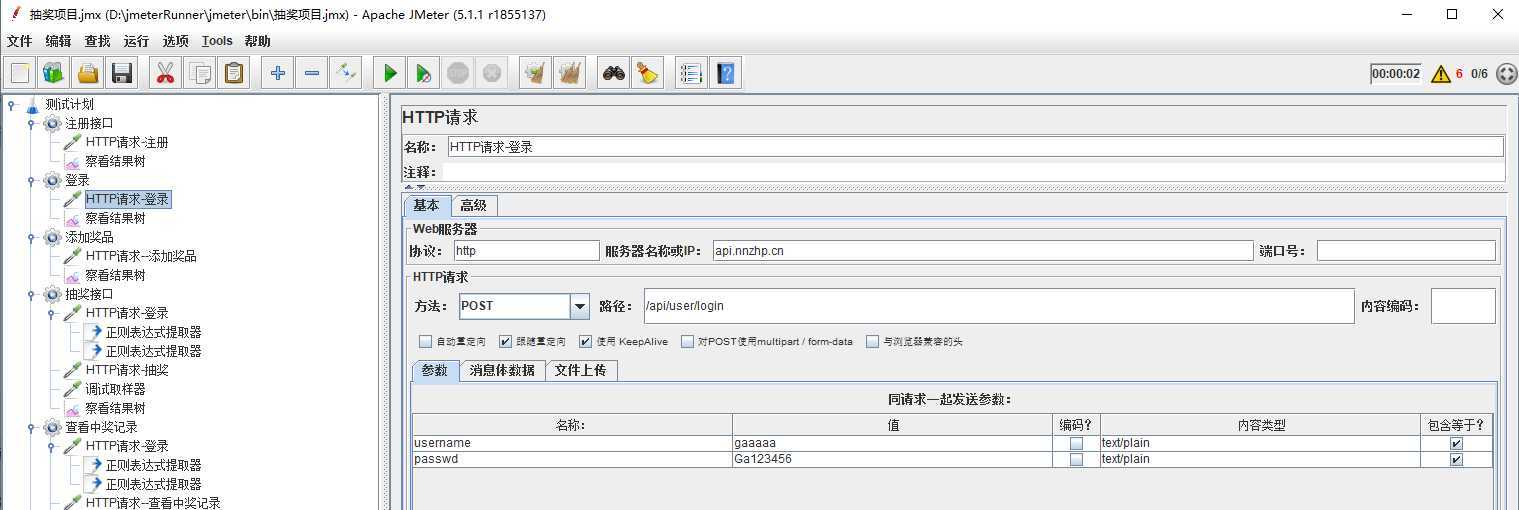
Task: Collapse HTTP请求-登录 handle under 查看中奖记录
Action: [51, 446]
